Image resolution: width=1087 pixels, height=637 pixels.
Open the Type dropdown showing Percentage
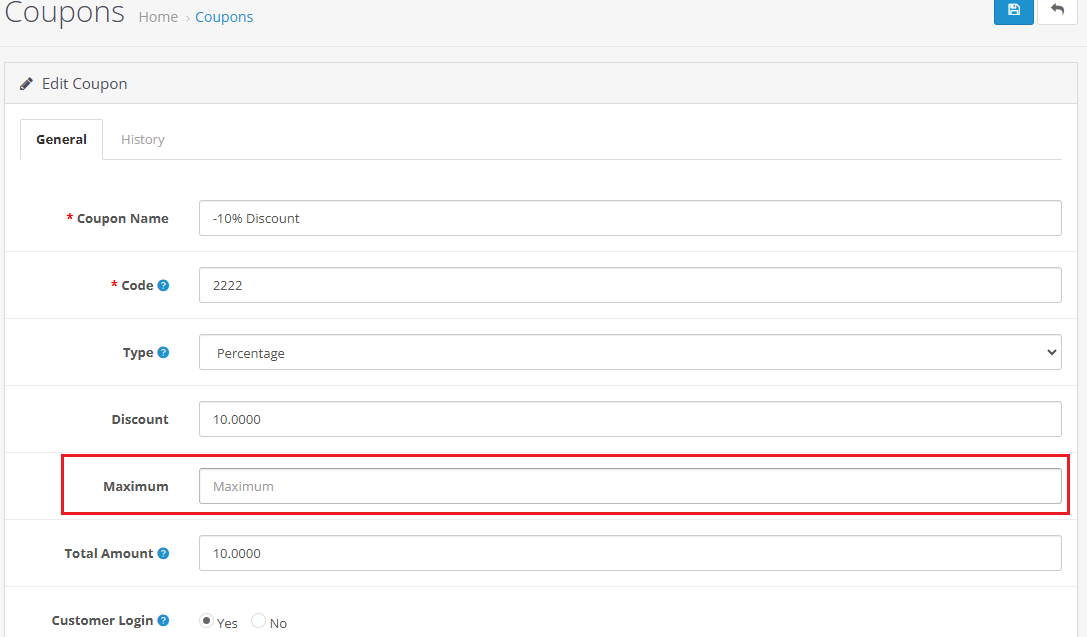click(x=630, y=352)
